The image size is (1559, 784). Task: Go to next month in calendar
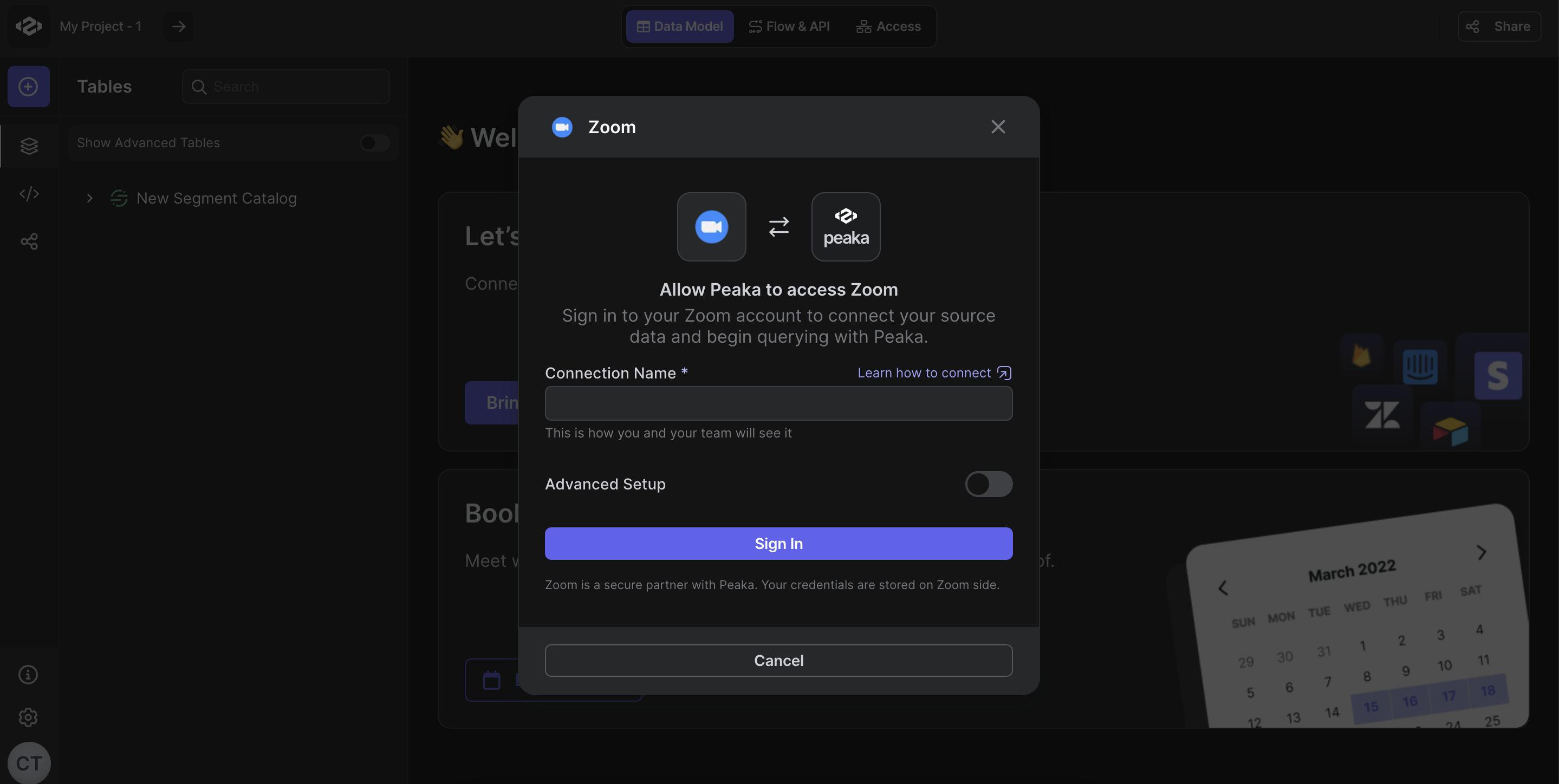1482,552
